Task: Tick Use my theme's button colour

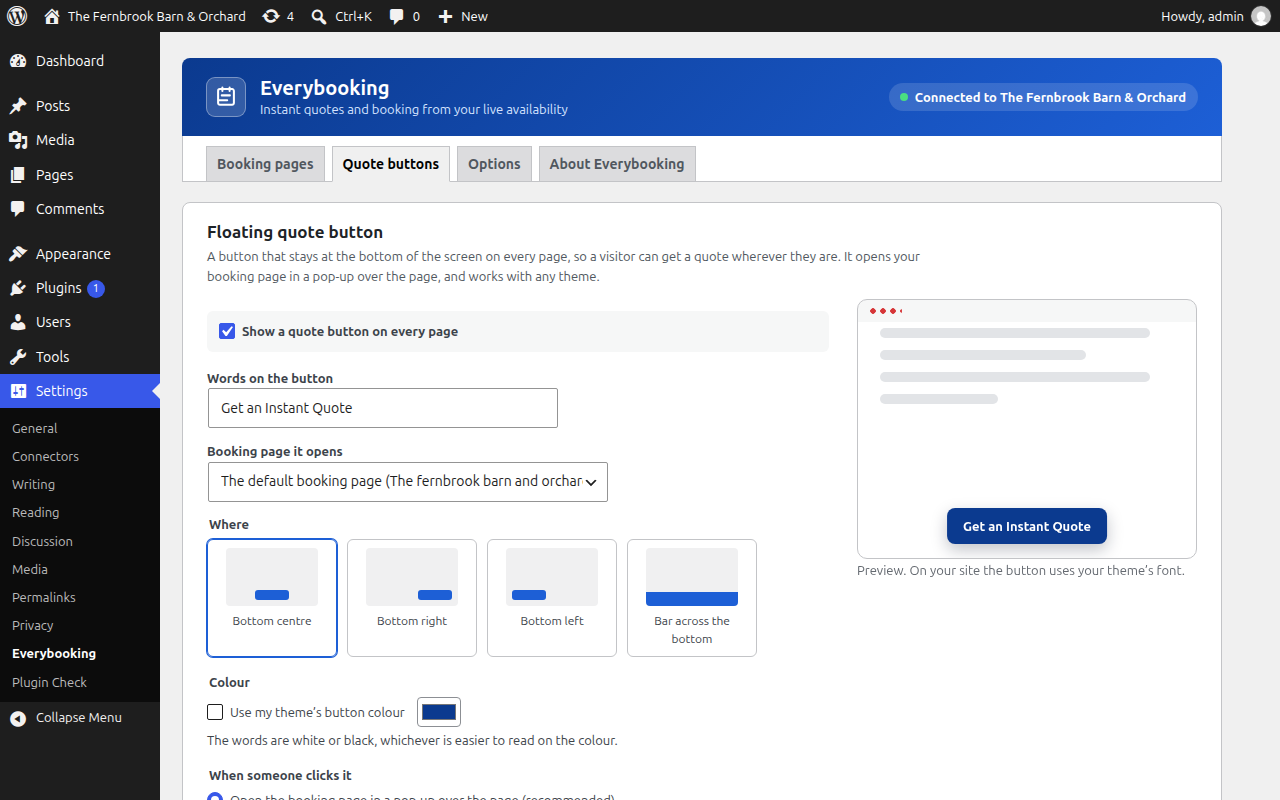Action: (215, 712)
